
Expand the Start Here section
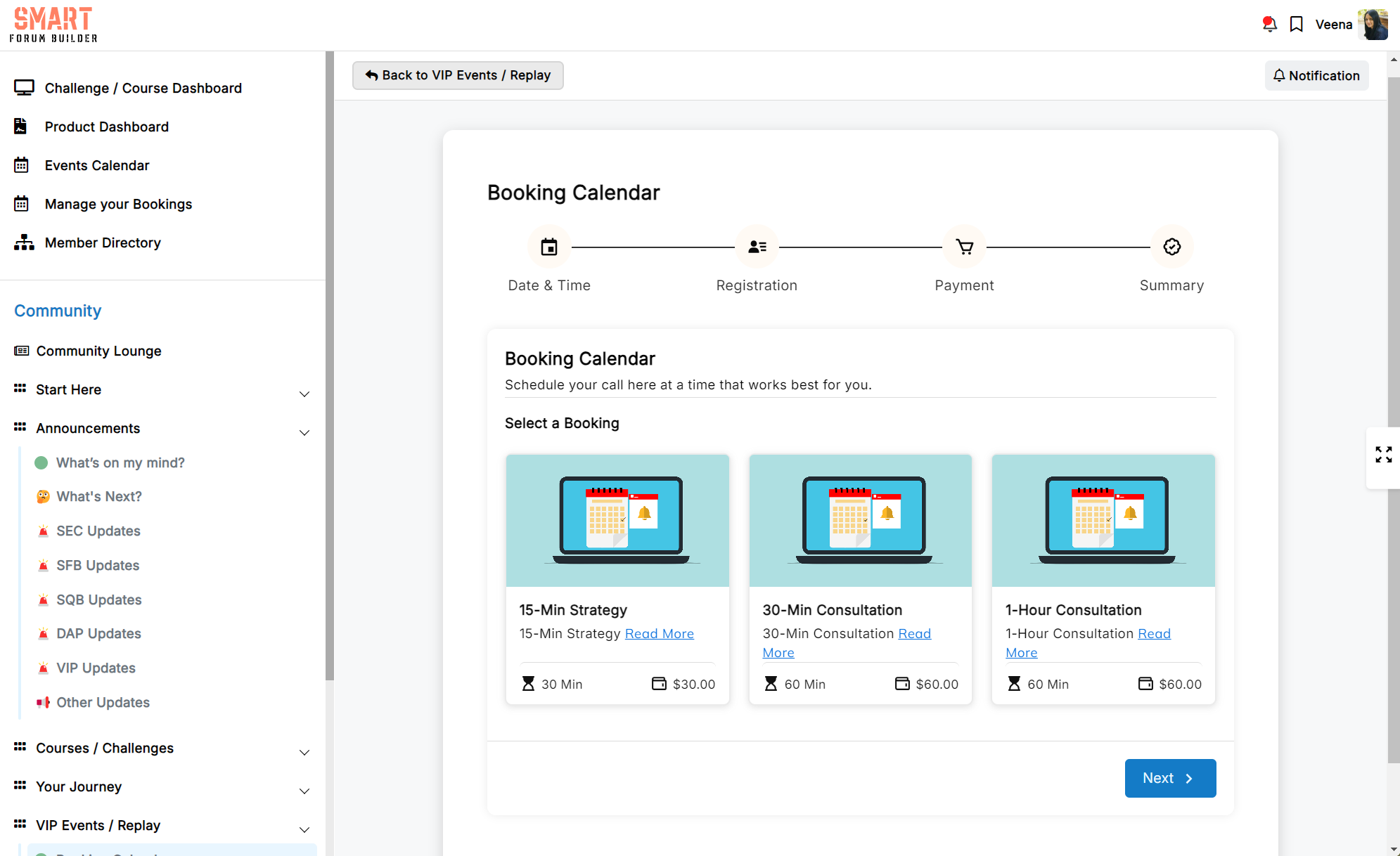(x=304, y=394)
